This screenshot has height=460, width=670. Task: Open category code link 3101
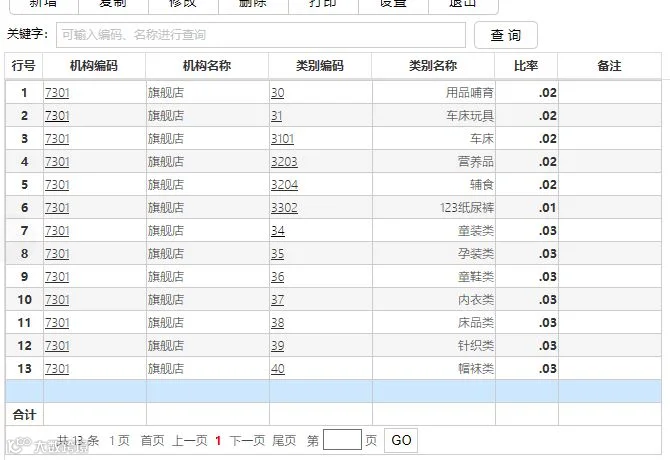pyautogui.click(x=282, y=139)
